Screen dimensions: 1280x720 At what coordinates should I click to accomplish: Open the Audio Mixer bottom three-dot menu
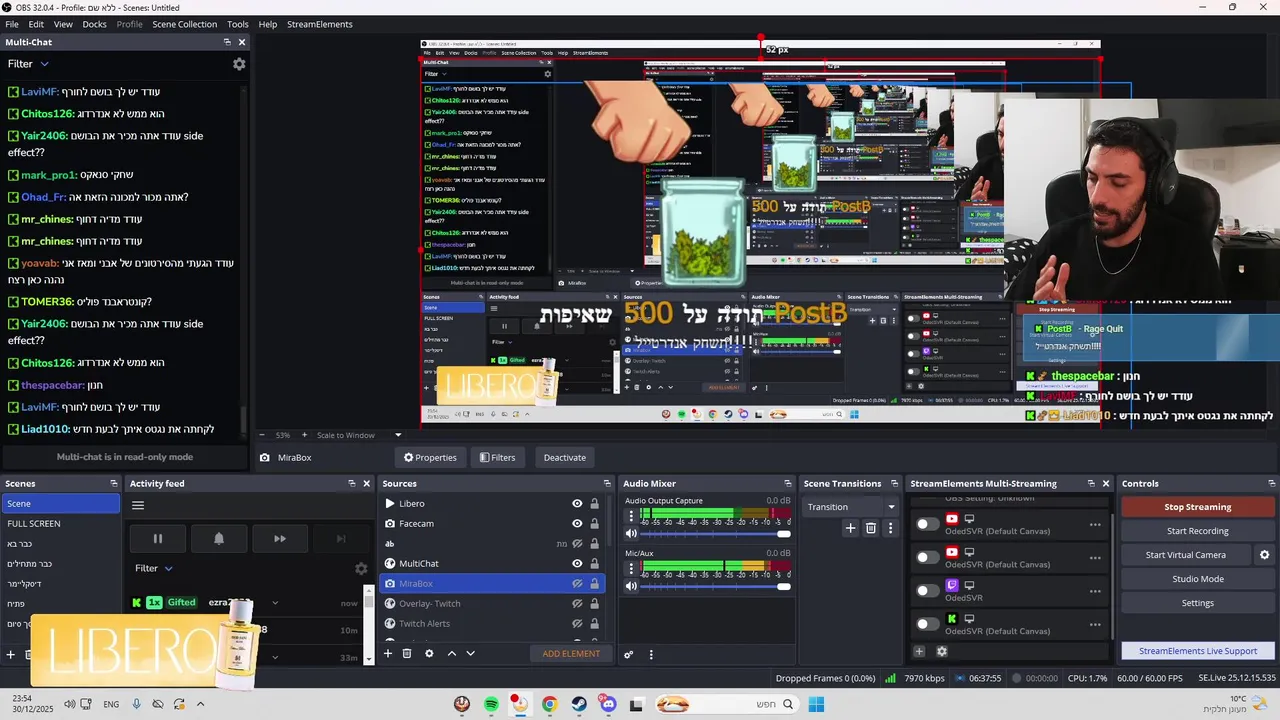coord(651,655)
